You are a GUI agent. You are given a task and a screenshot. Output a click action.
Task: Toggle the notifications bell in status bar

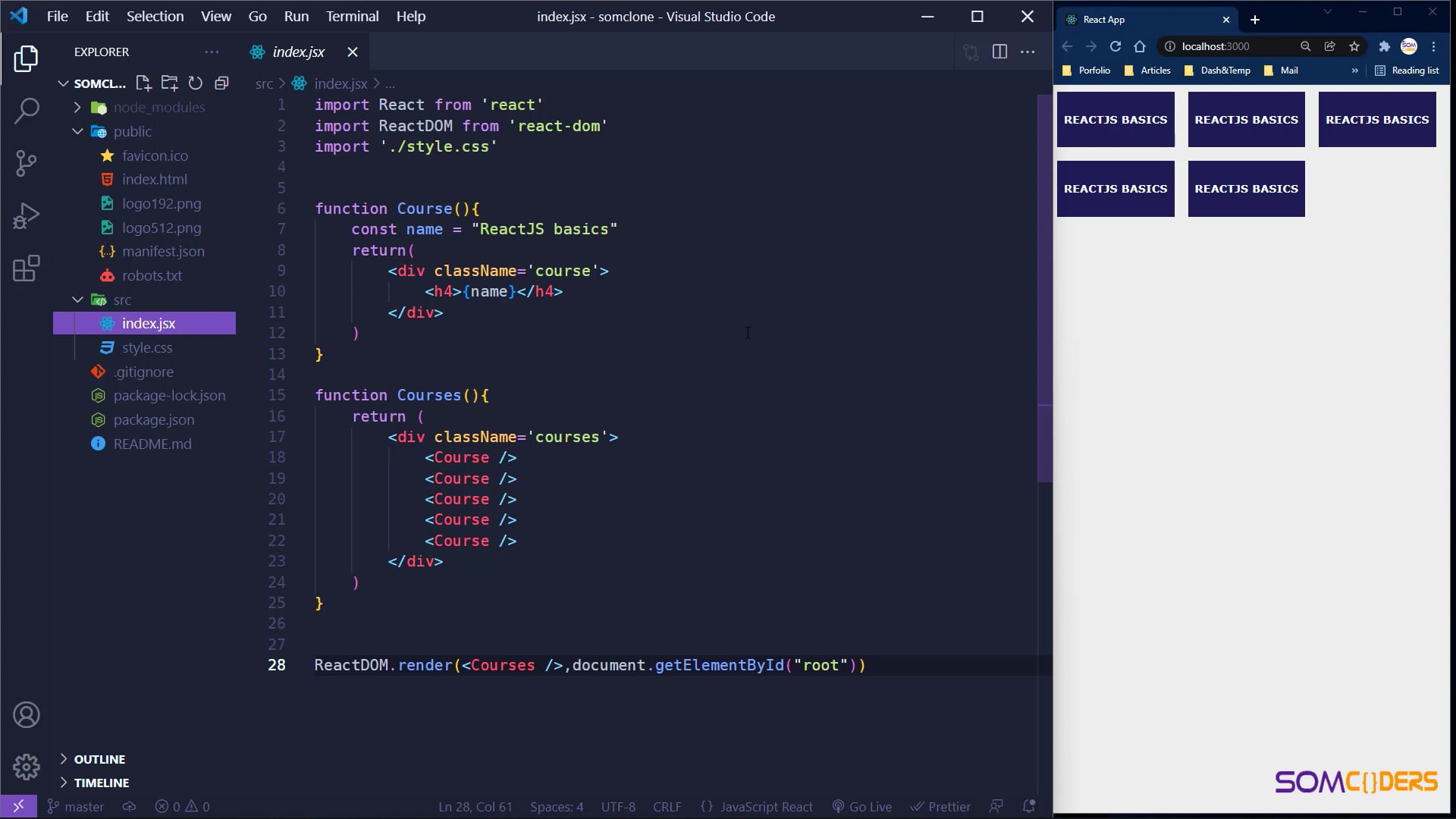pyautogui.click(x=1029, y=806)
